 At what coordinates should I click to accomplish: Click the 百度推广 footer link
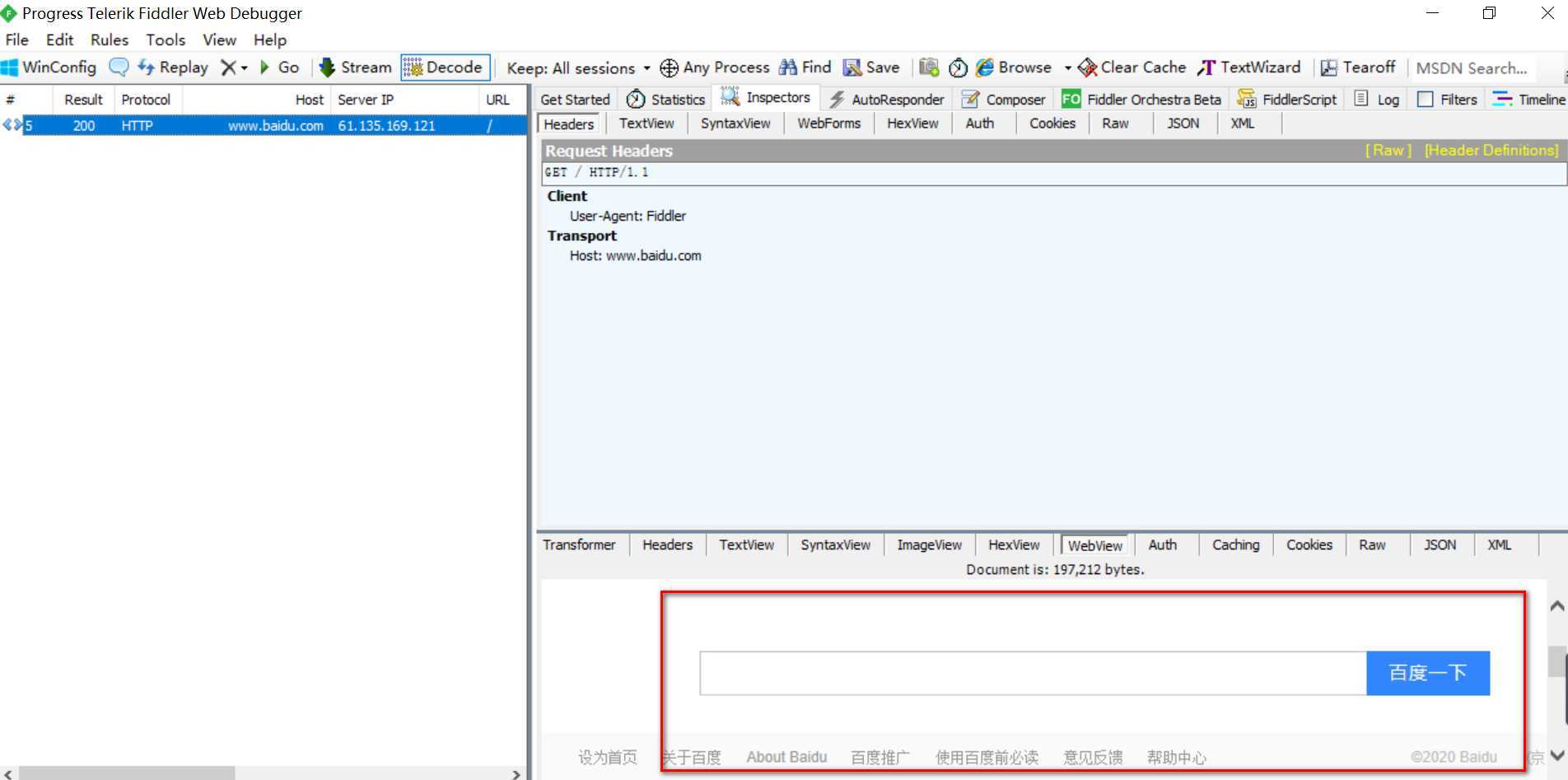pos(880,758)
